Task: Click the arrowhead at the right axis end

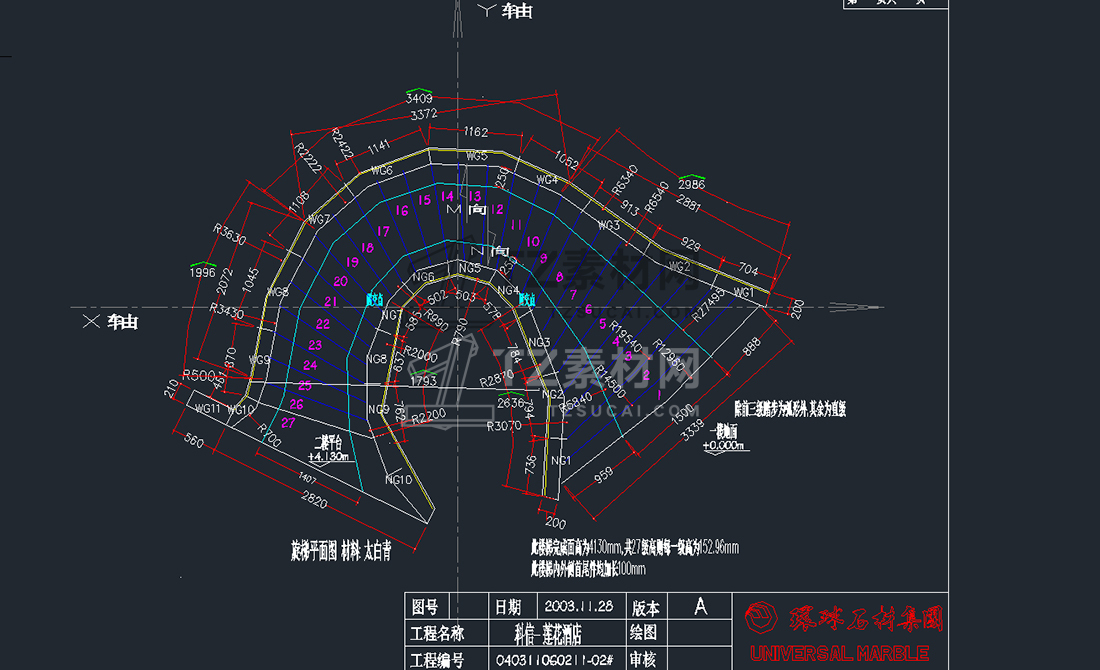Action: click(x=854, y=307)
